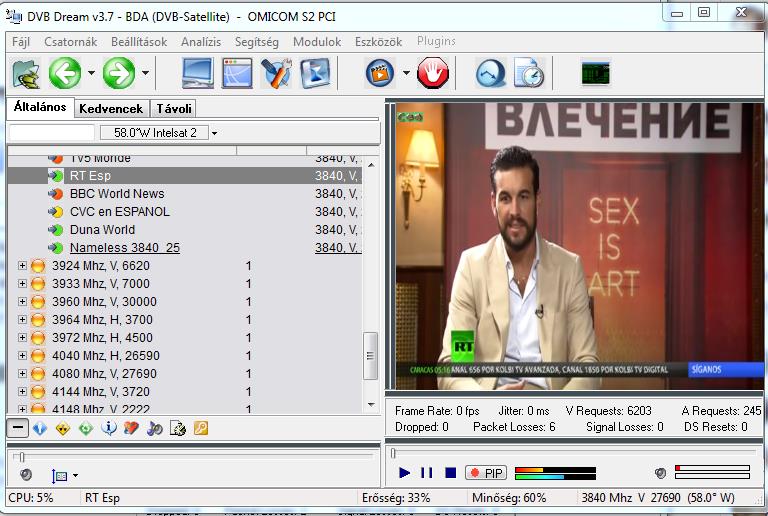Open the satellite channel list toolbar icon

tap(26, 73)
